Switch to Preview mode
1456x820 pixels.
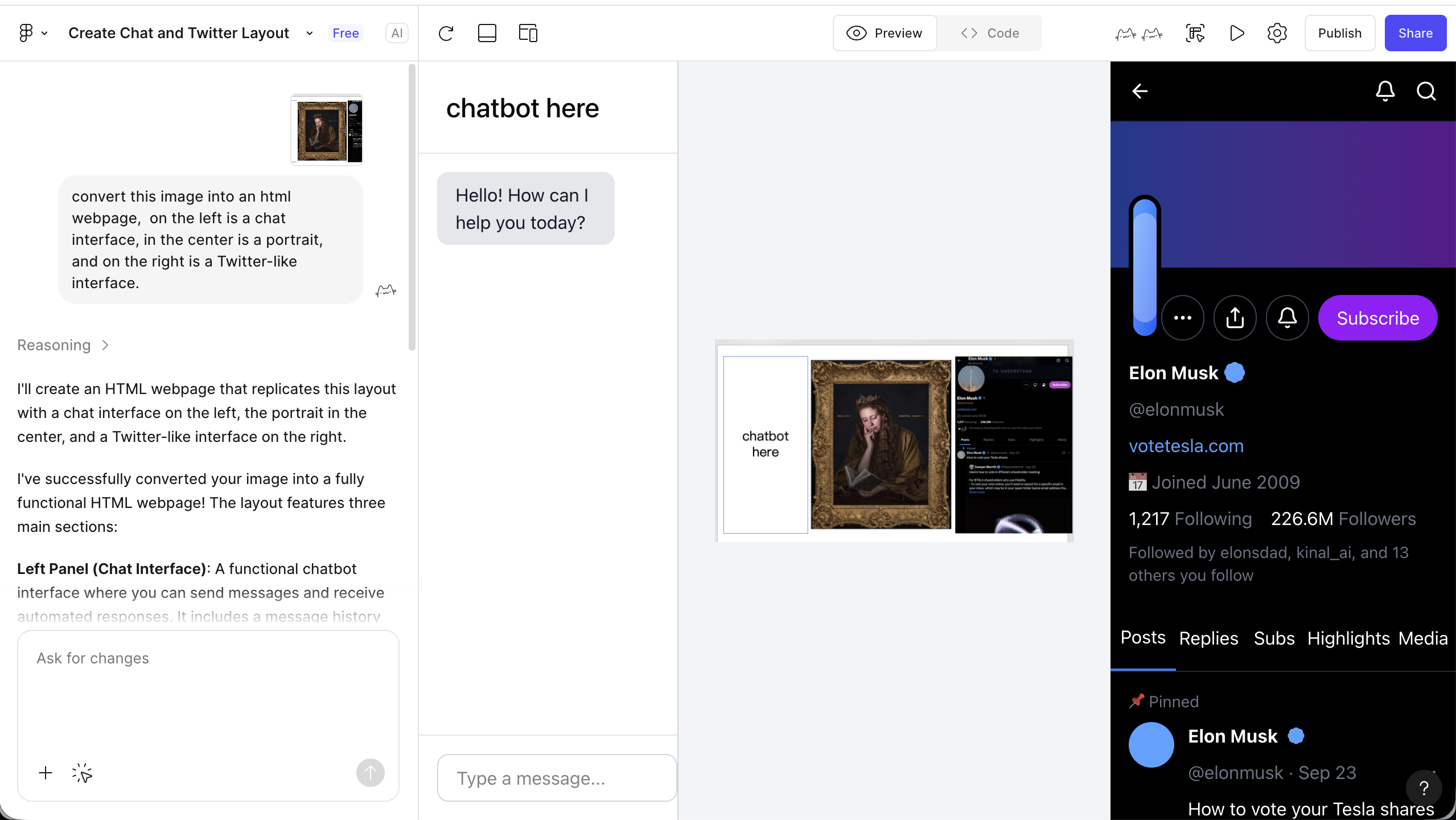pos(885,34)
